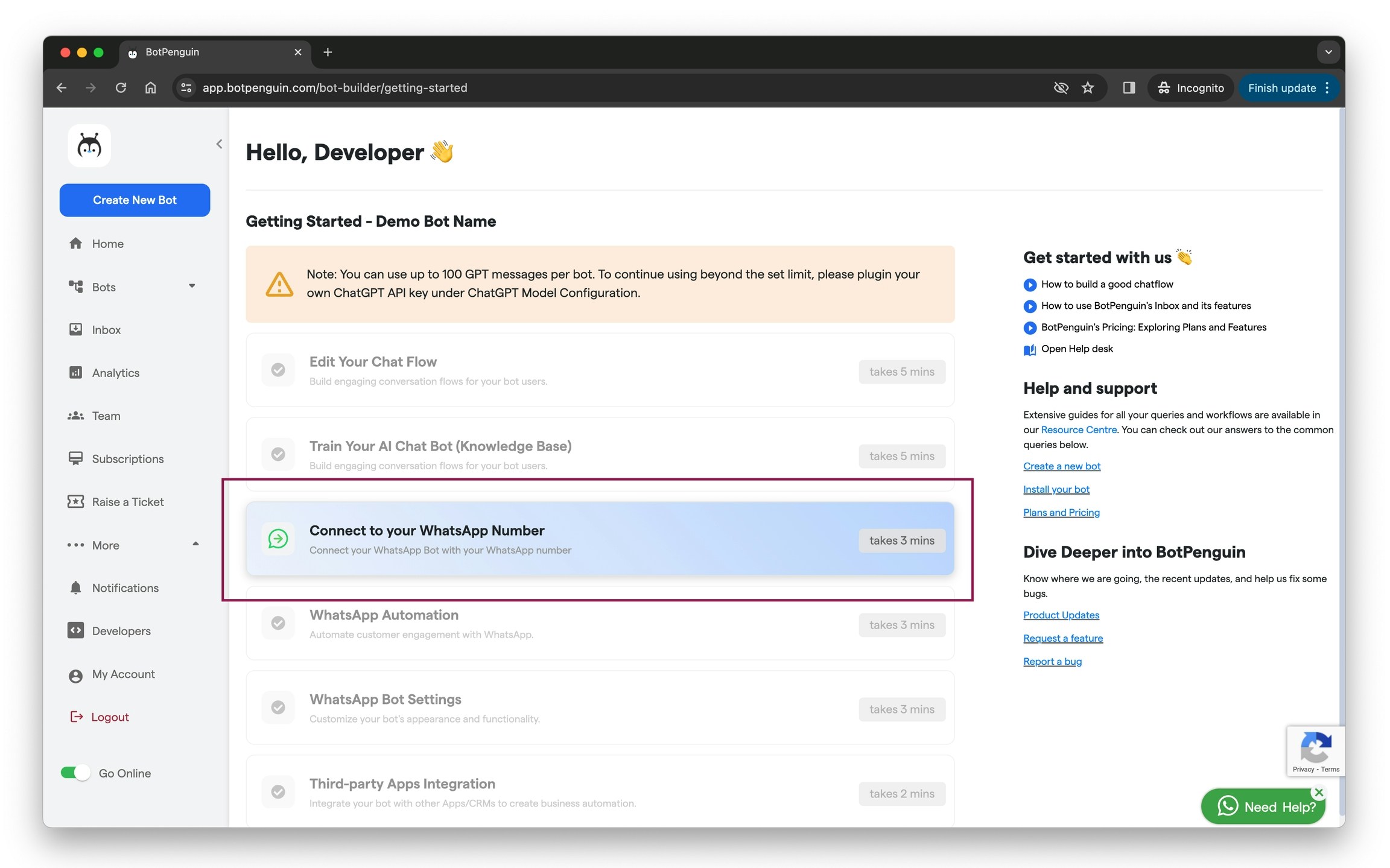Open Raise a Ticket icon

click(75, 502)
